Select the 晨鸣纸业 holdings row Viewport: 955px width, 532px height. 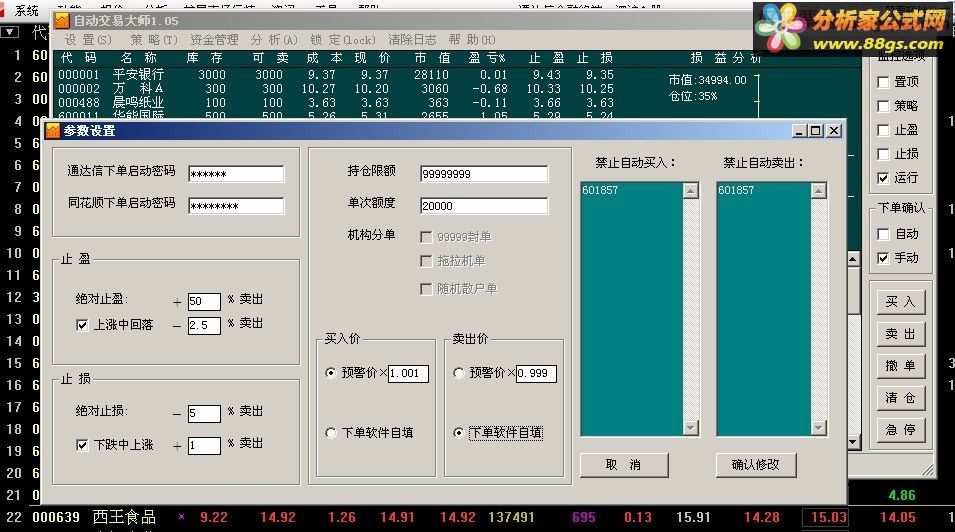[336, 102]
